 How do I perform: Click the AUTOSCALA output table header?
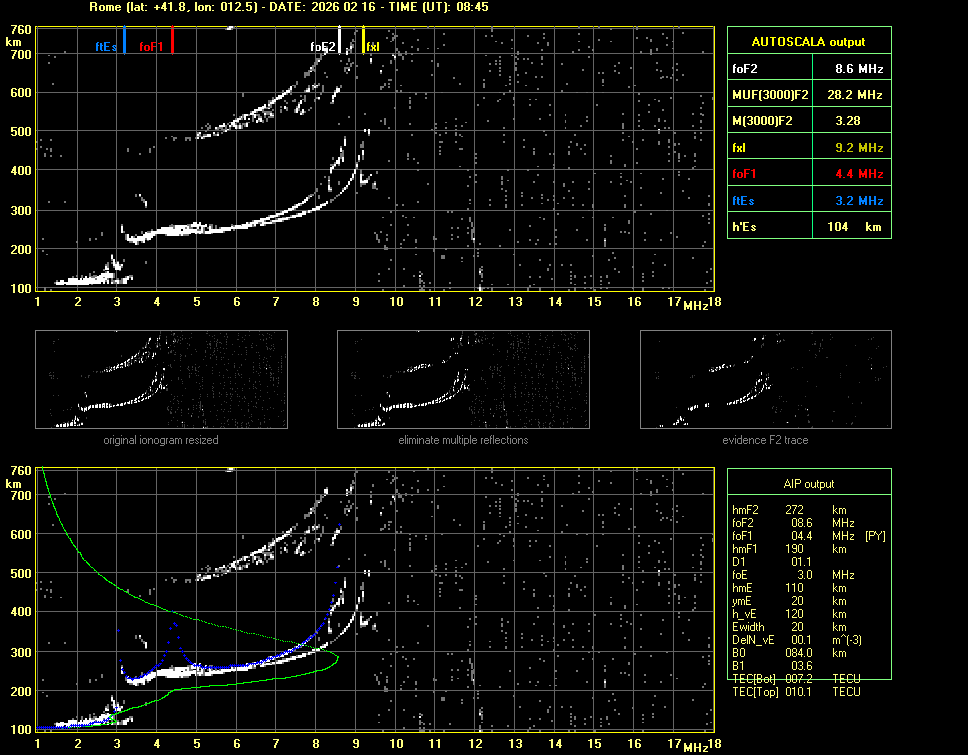808,42
